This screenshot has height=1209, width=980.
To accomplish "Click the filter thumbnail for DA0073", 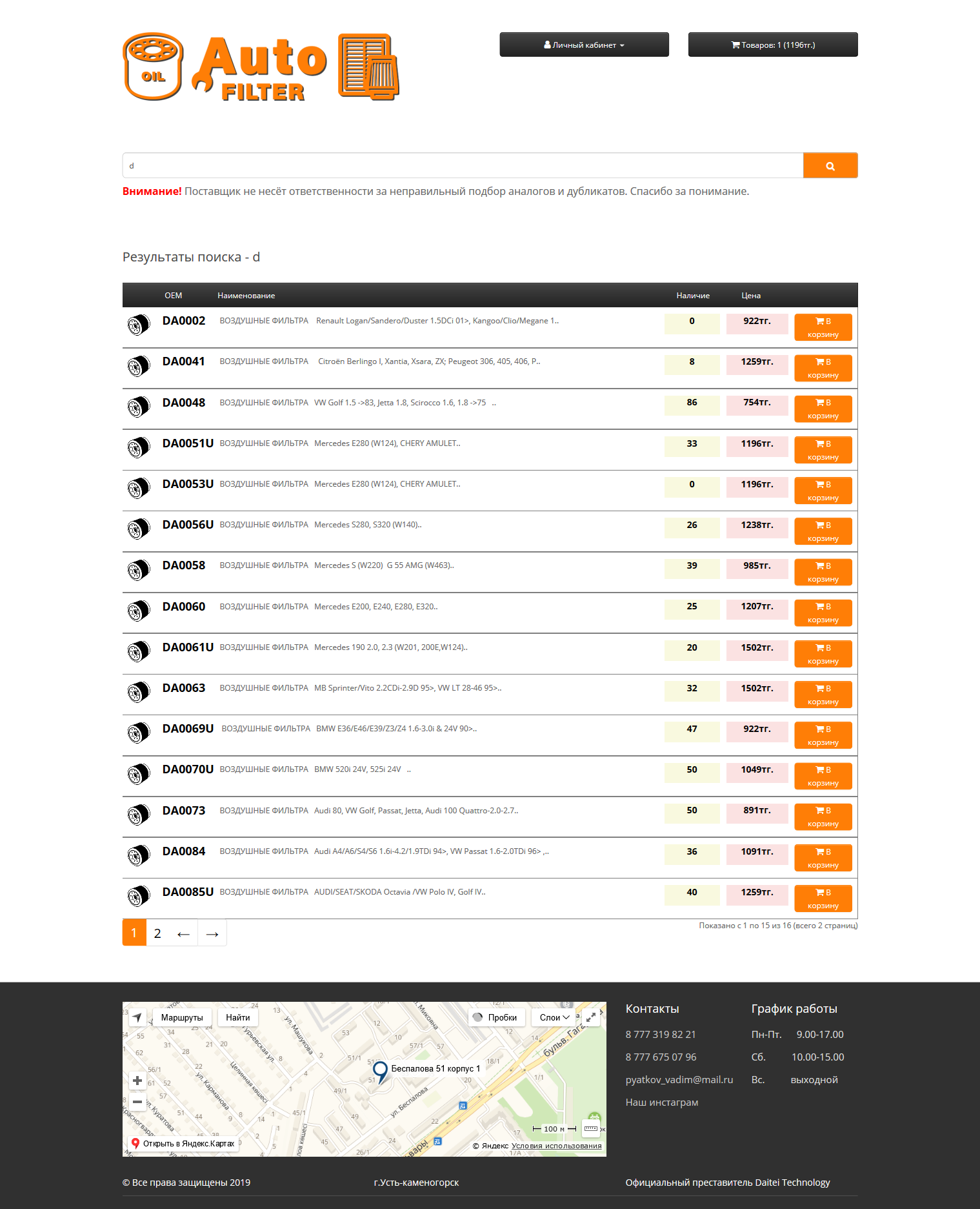I will point(138,814).
